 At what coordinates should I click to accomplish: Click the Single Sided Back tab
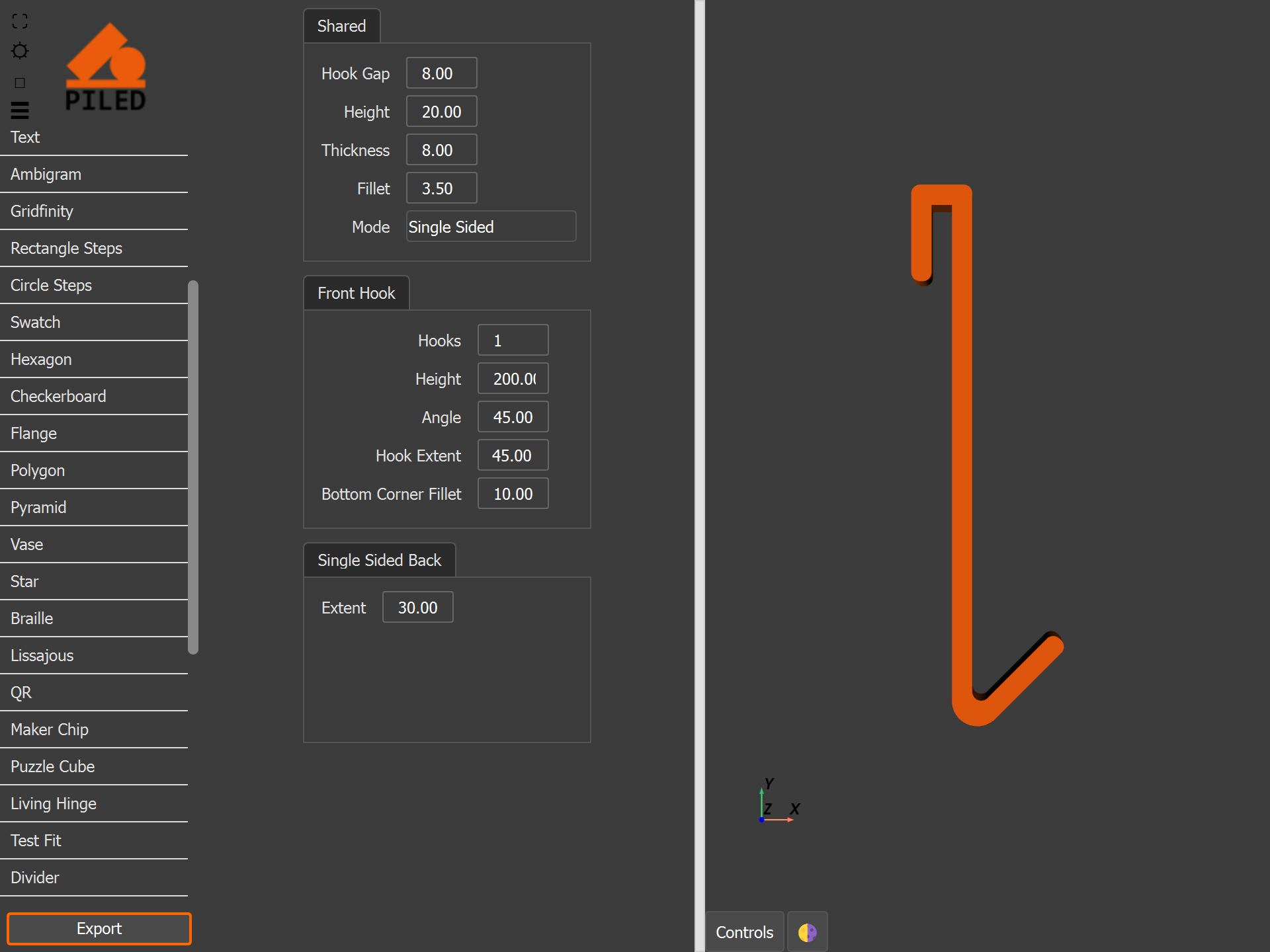pos(379,560)
